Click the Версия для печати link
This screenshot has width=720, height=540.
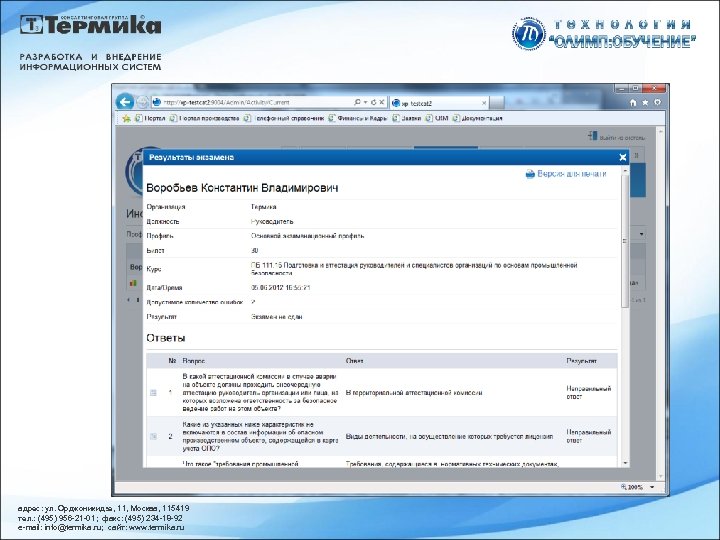(x=572, y=174)
